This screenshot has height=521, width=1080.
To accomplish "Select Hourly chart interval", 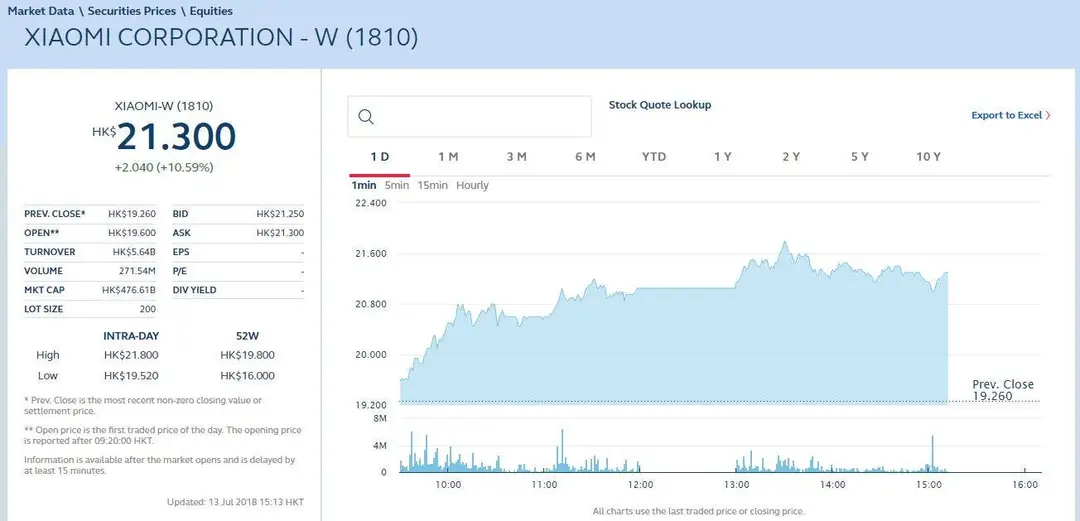I will (x=472, y=185).
